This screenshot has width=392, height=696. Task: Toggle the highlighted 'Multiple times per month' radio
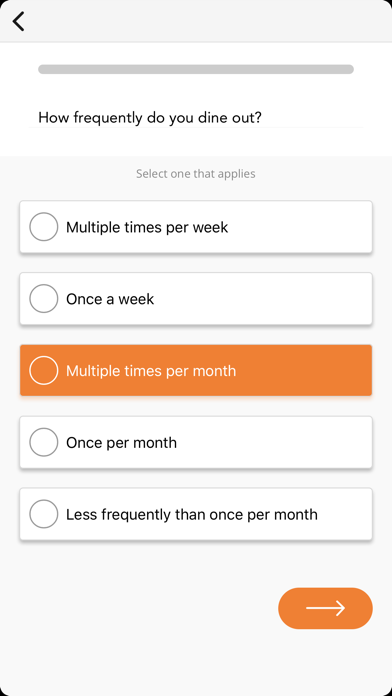pos(44,370)
